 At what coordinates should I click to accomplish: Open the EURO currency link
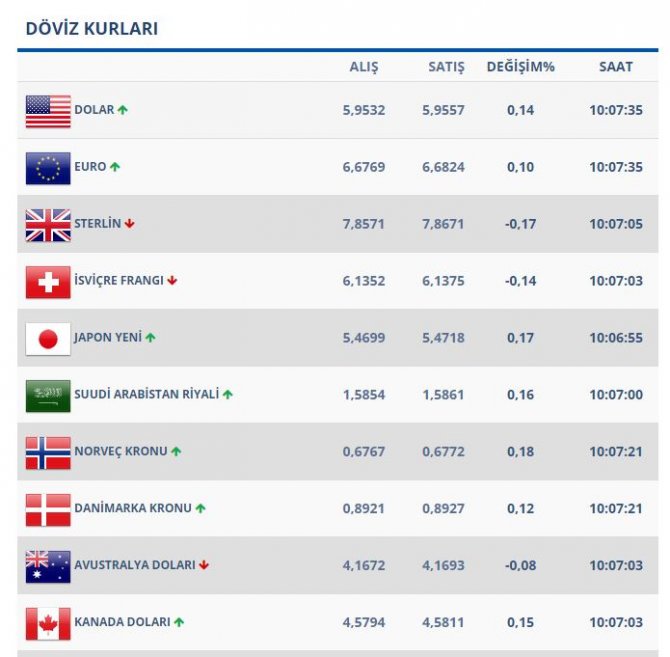point(90,167)
